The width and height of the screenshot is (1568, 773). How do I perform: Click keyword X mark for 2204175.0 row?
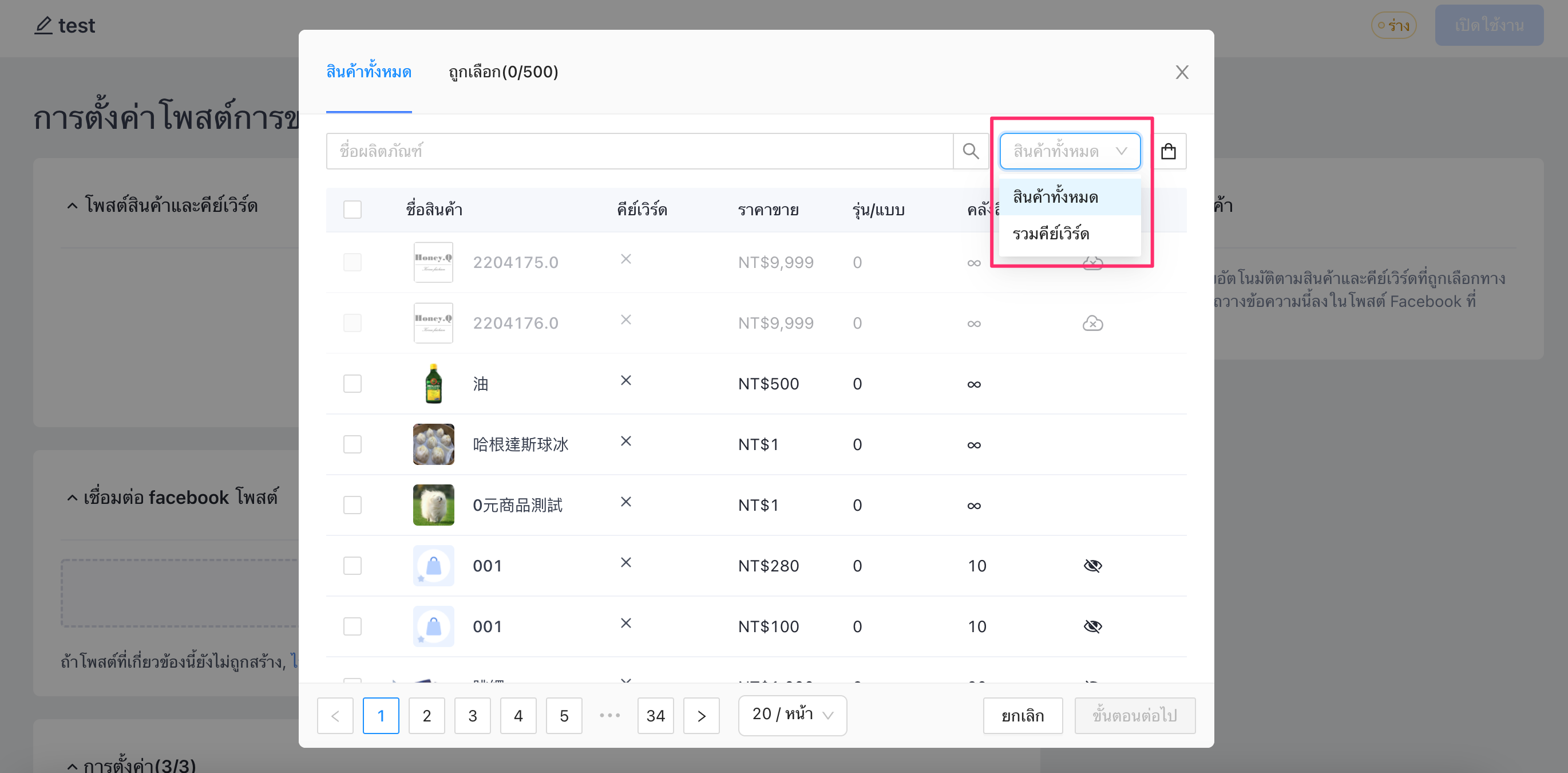pyautogui.click(x=625, y=259)
